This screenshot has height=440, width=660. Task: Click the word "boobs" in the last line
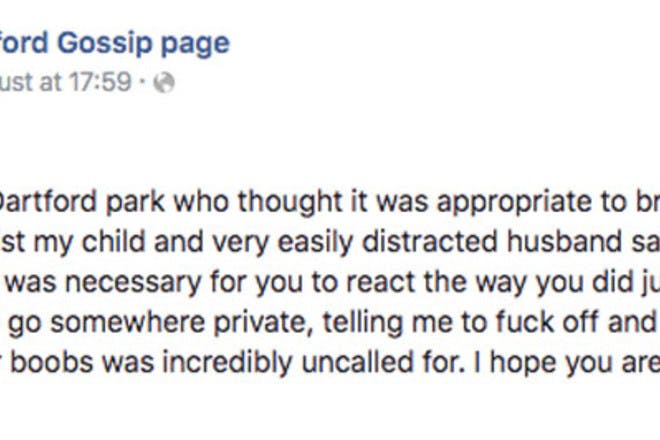pyautogui.click(x=52, y=363)
